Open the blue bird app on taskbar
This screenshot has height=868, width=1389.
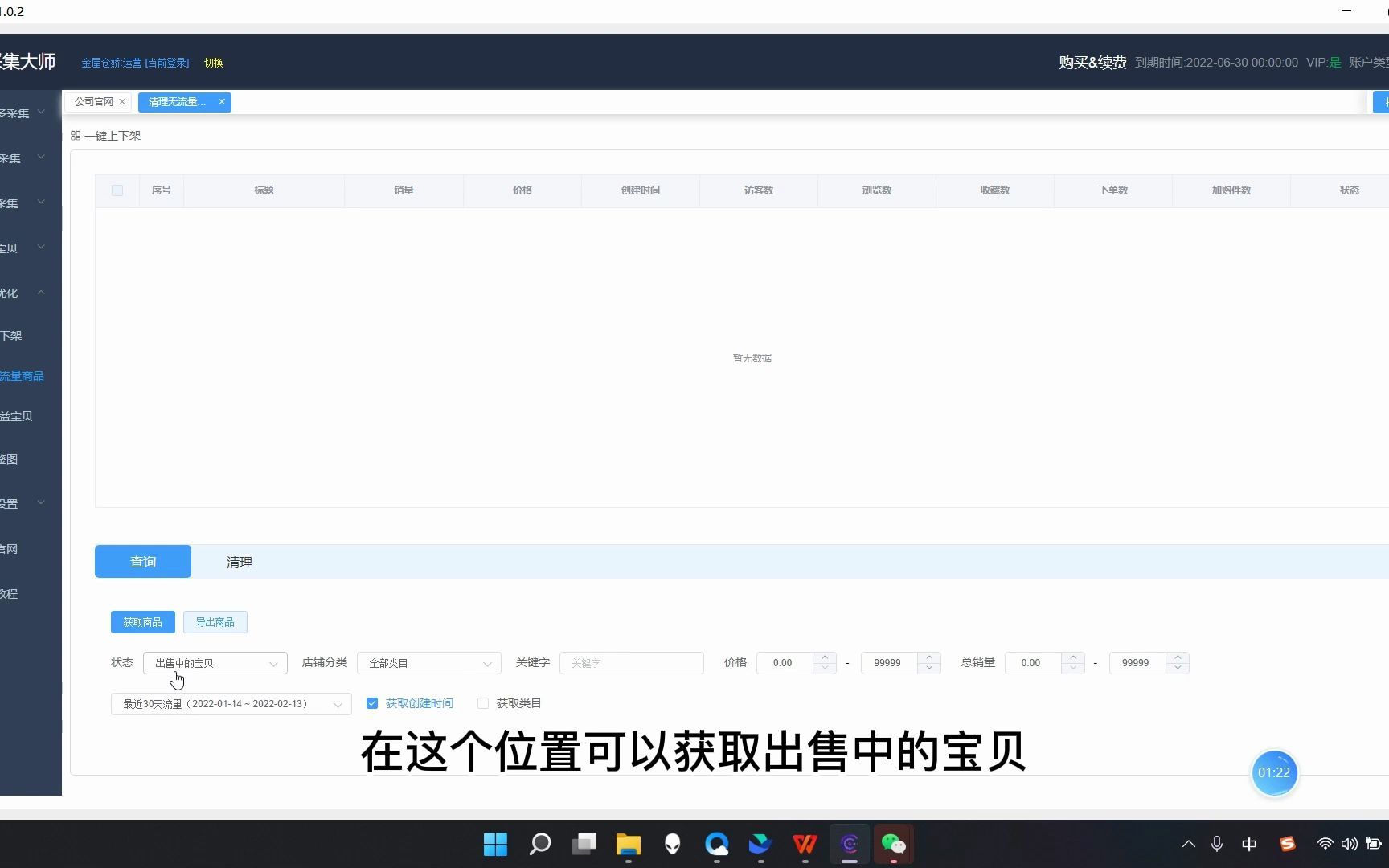coord(760,844)
